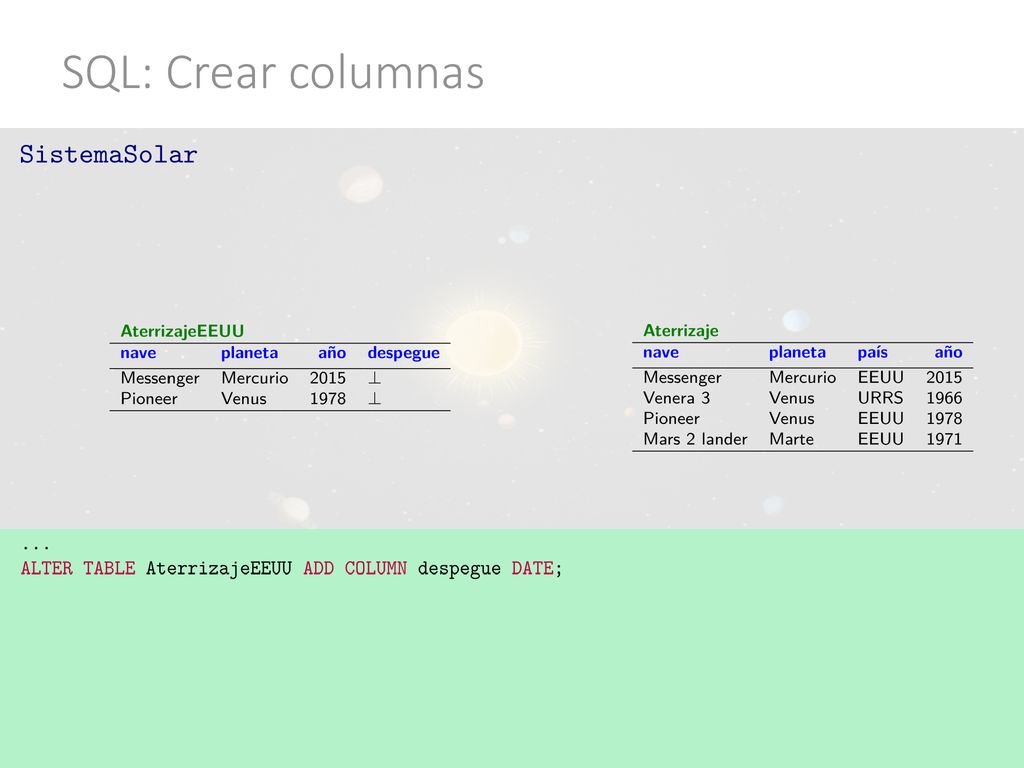This screenshot has width=1024, height=768.
Task: Select the SistemaSolar database label
Action: (108, 155)
